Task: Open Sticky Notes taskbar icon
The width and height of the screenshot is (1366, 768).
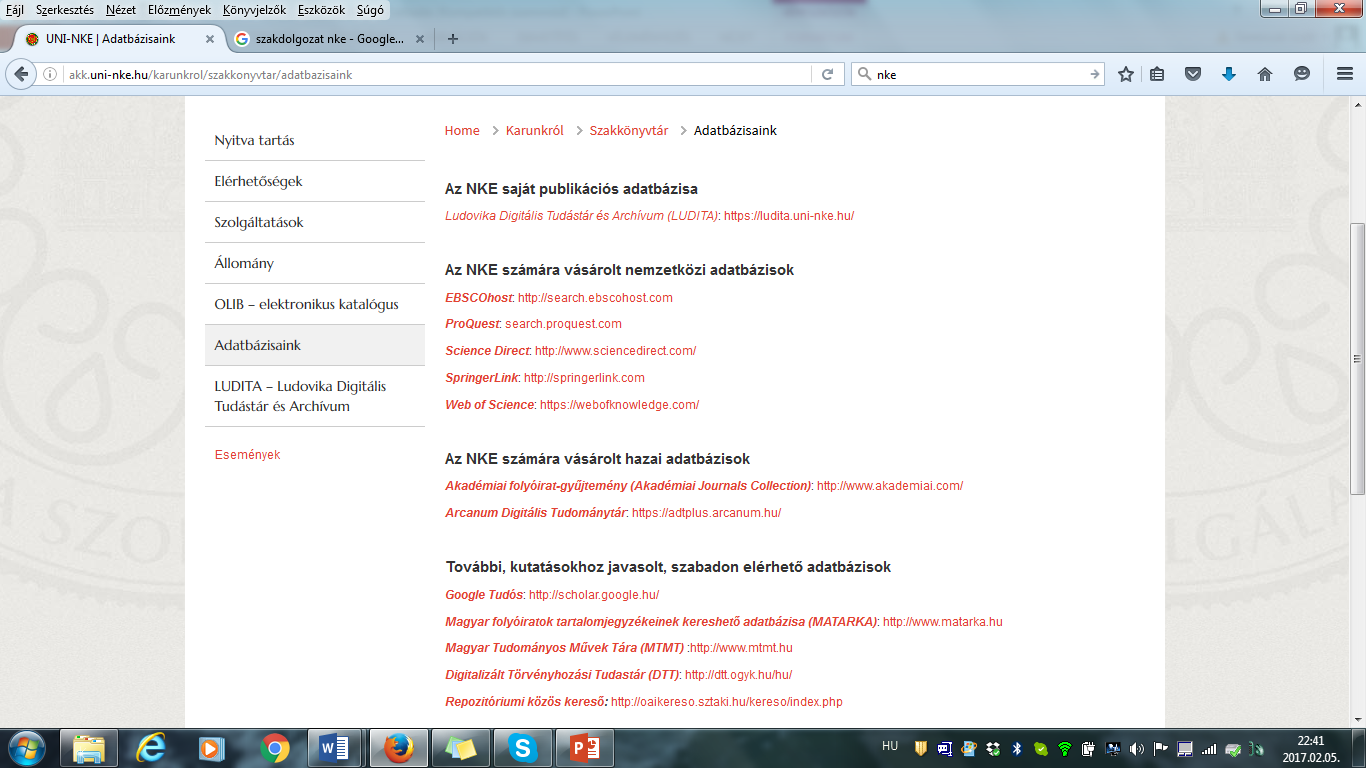Action: pos(459,747)
